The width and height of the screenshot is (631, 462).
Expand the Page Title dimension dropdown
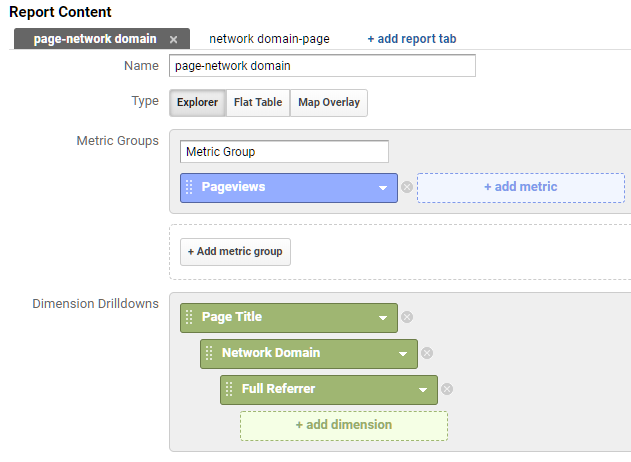click(x=383, y=318)
